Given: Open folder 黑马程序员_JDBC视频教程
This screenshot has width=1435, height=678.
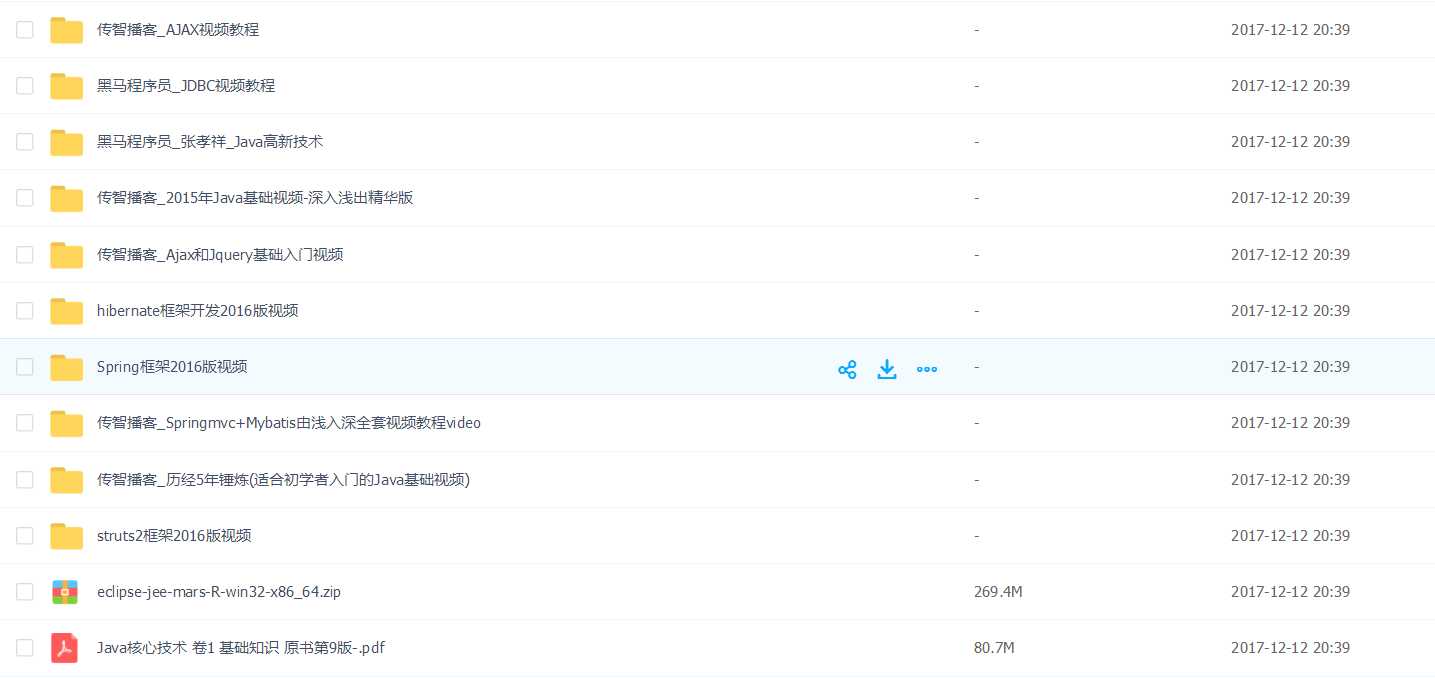Looking at the screenshot, I should pos(186,86).
